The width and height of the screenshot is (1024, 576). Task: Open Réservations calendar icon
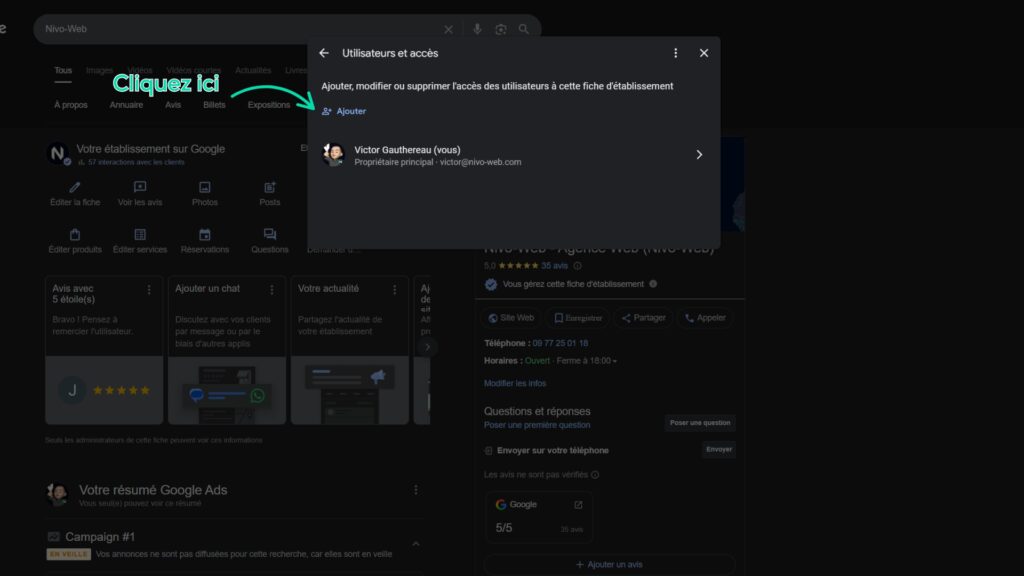click(x=204, y=234)
